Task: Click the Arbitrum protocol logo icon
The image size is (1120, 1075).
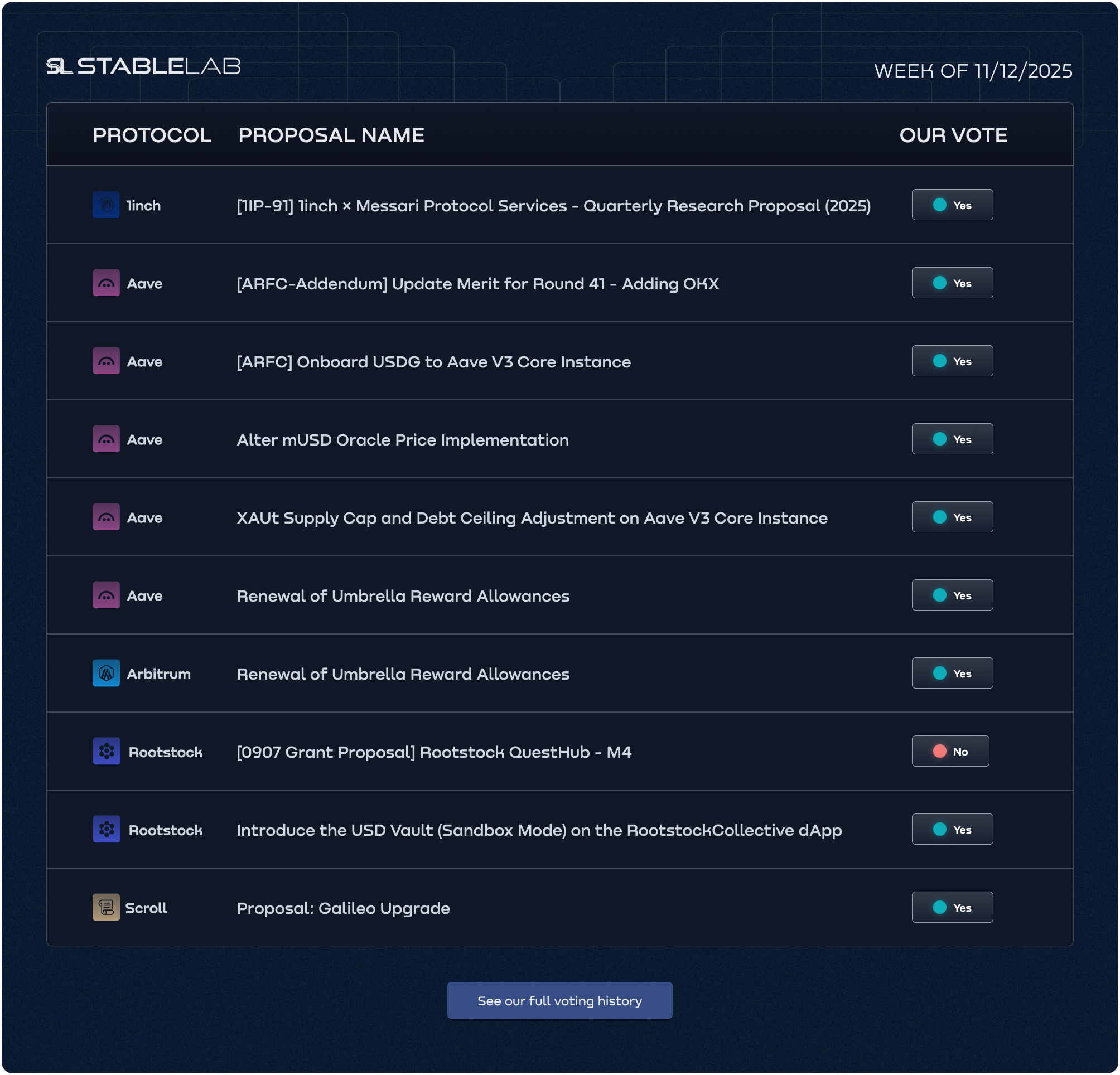Action: pyautogui.click(x=106, y=674)
